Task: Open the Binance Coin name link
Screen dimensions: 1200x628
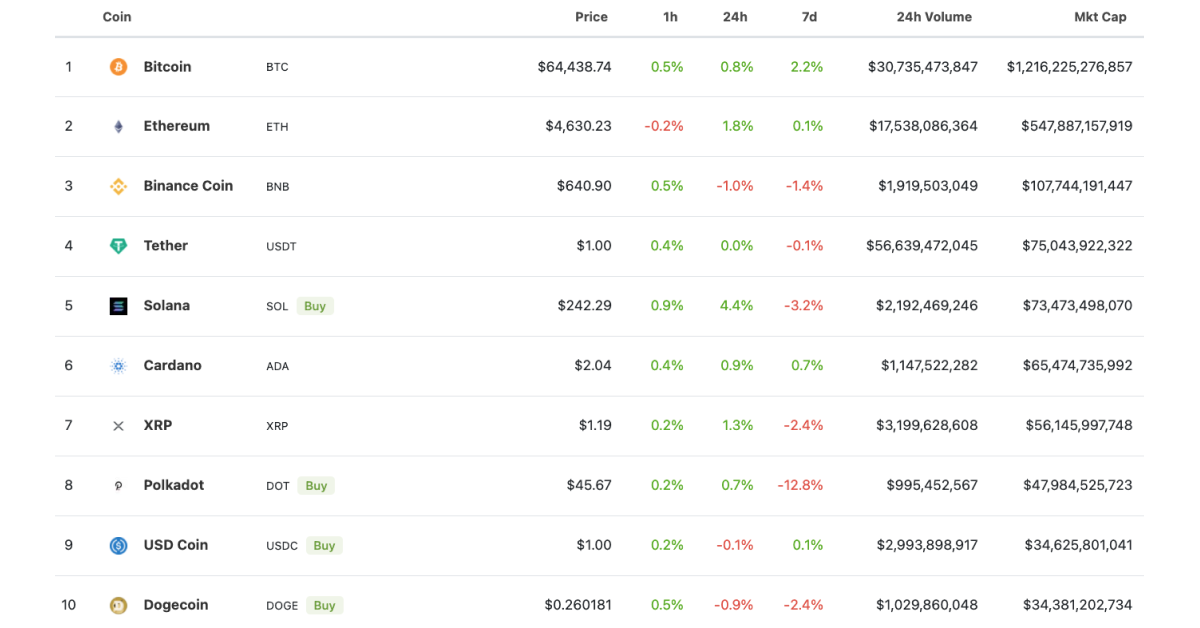Action: coord(188,186)
